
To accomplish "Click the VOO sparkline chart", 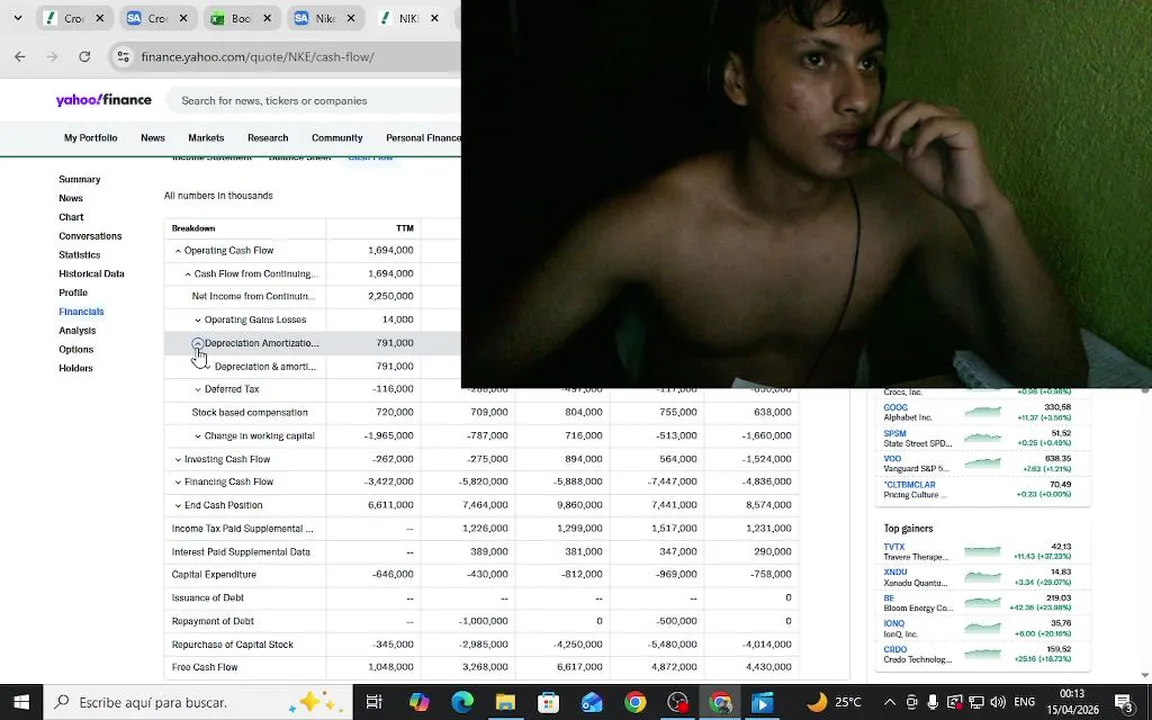I will tap(982, 463).
